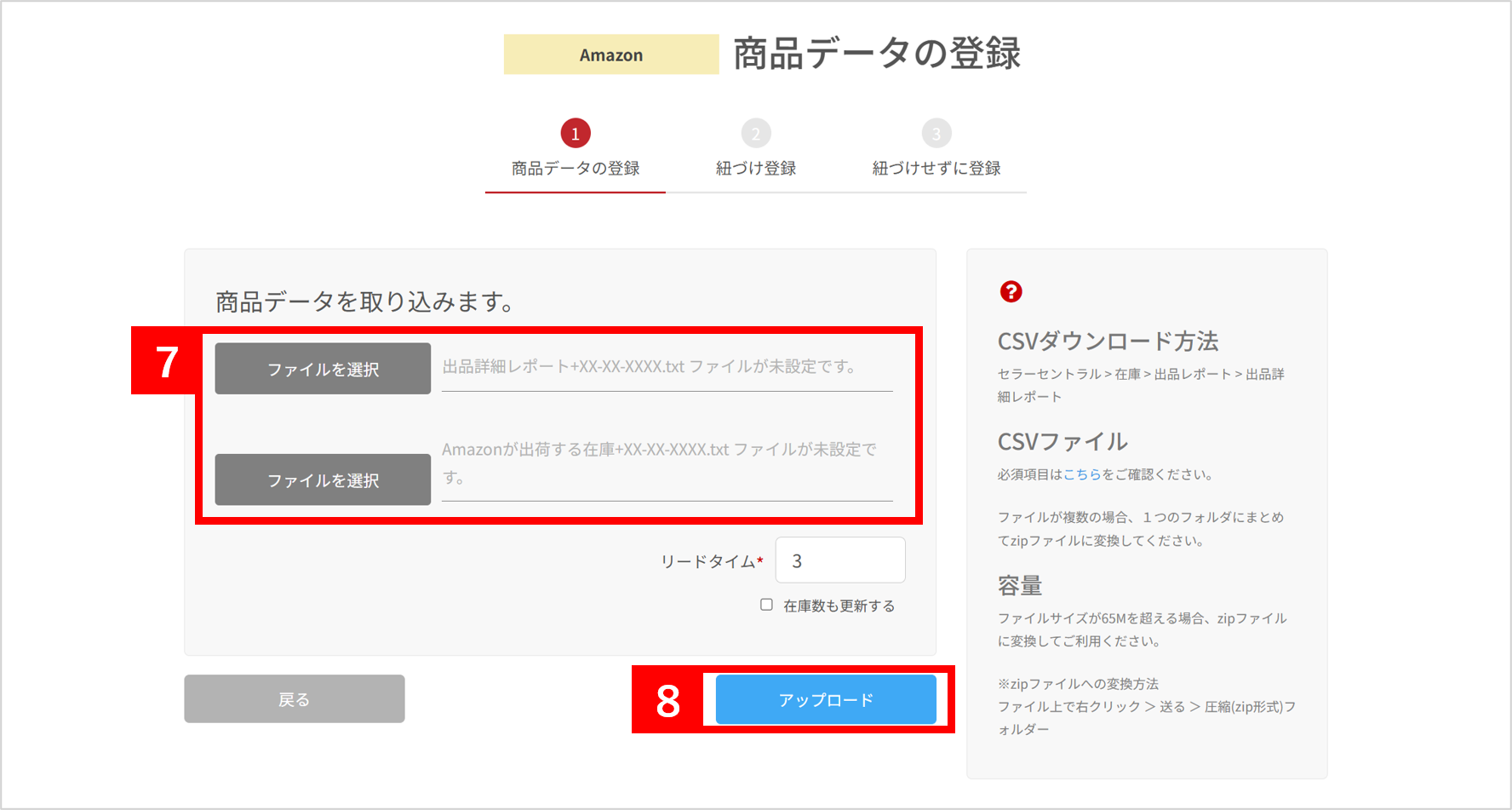Screen dimensions: 1512x810
Task: Click the 在庫数も更新する label text
Action: click(839, 606)
